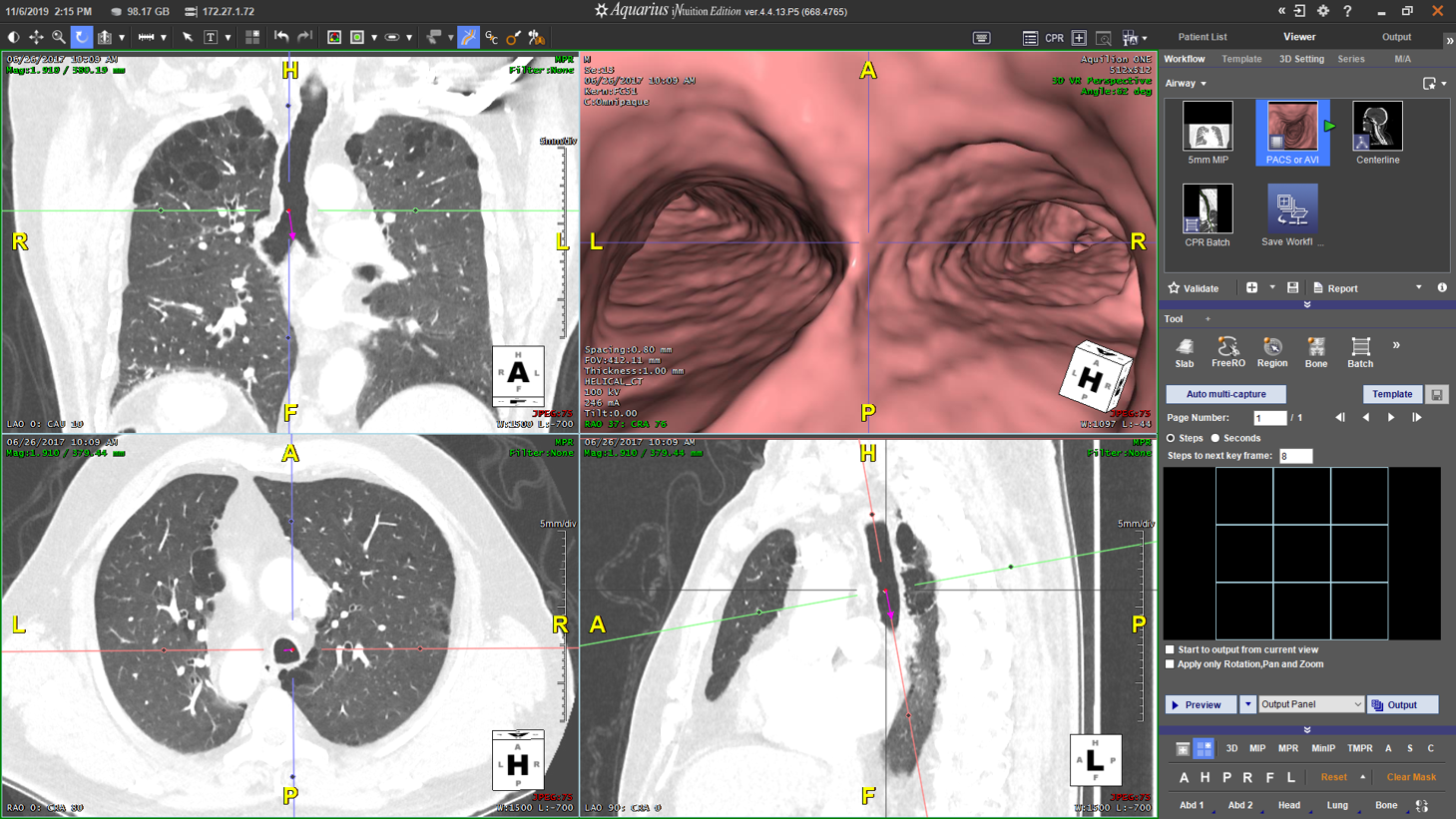Image resolution: width=1456 pixels, height=819 pixels.
Task: Click the undo arrow
Action: 281,37
